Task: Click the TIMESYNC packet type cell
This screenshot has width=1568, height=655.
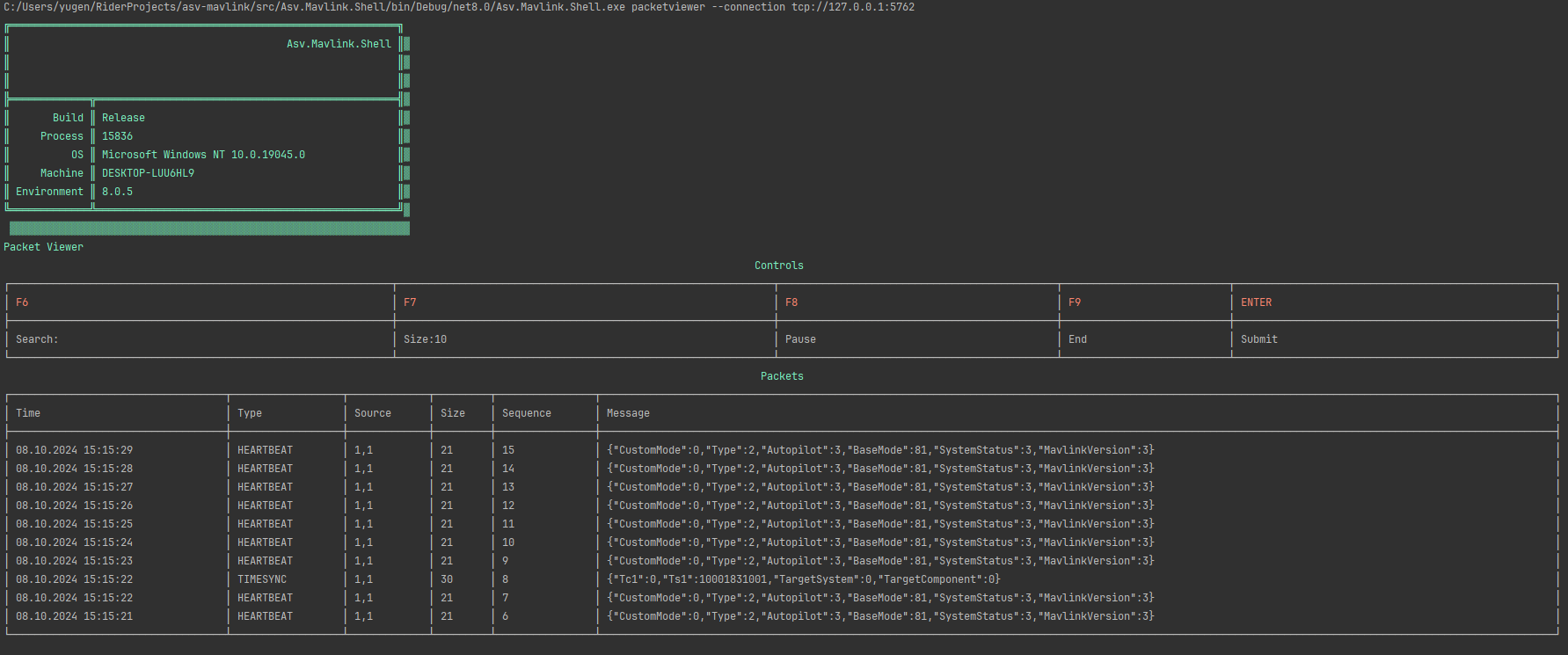Action: (x=262, y=579)
